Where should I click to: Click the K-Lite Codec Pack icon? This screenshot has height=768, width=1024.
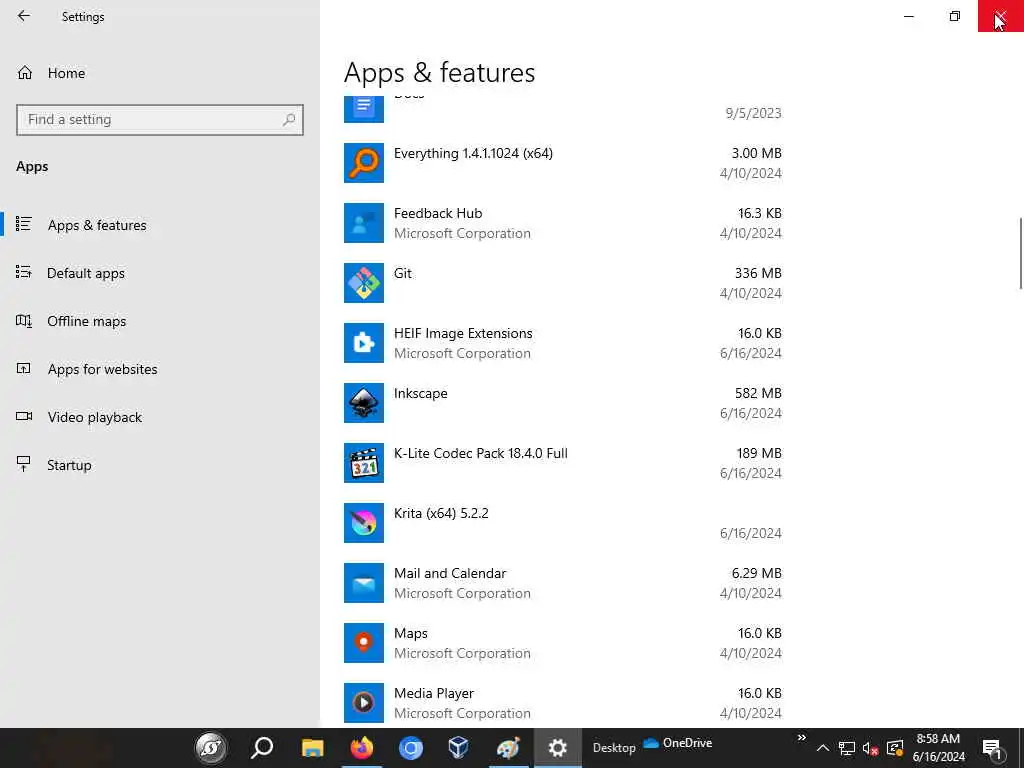point(364,463)
